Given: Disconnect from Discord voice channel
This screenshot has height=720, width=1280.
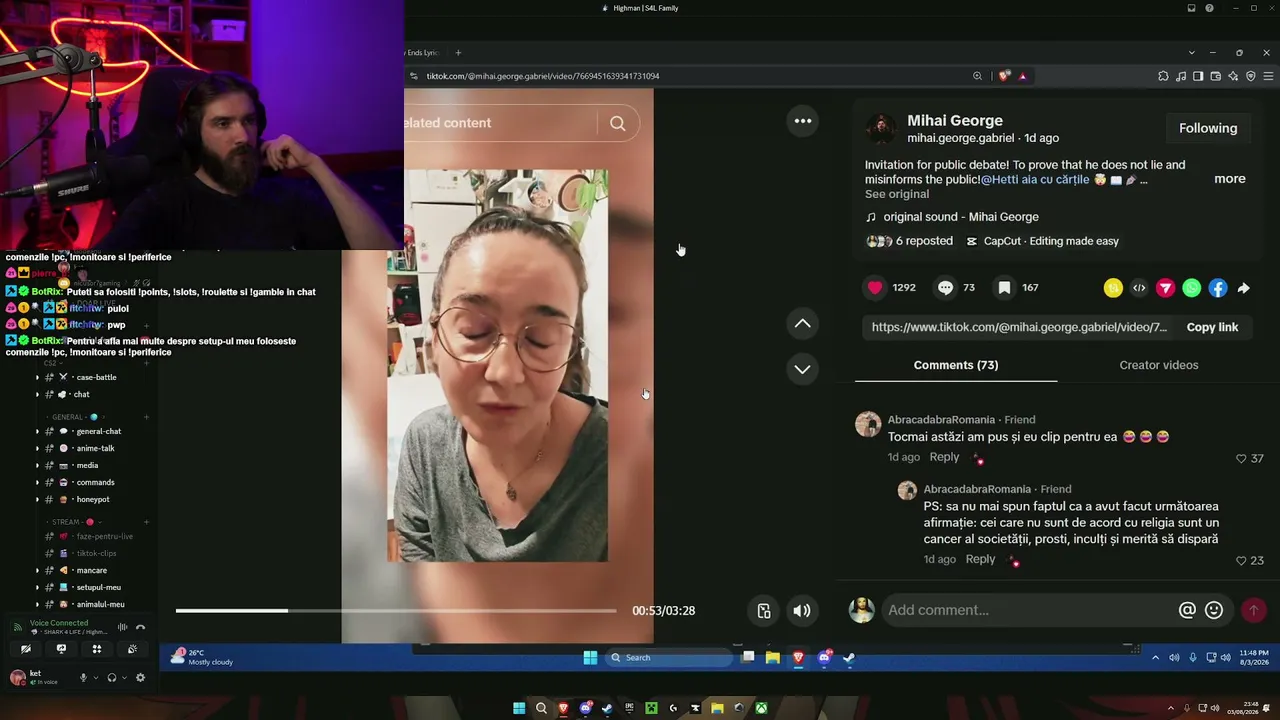Looking at the screenshot, I should (x=140, y=627).
